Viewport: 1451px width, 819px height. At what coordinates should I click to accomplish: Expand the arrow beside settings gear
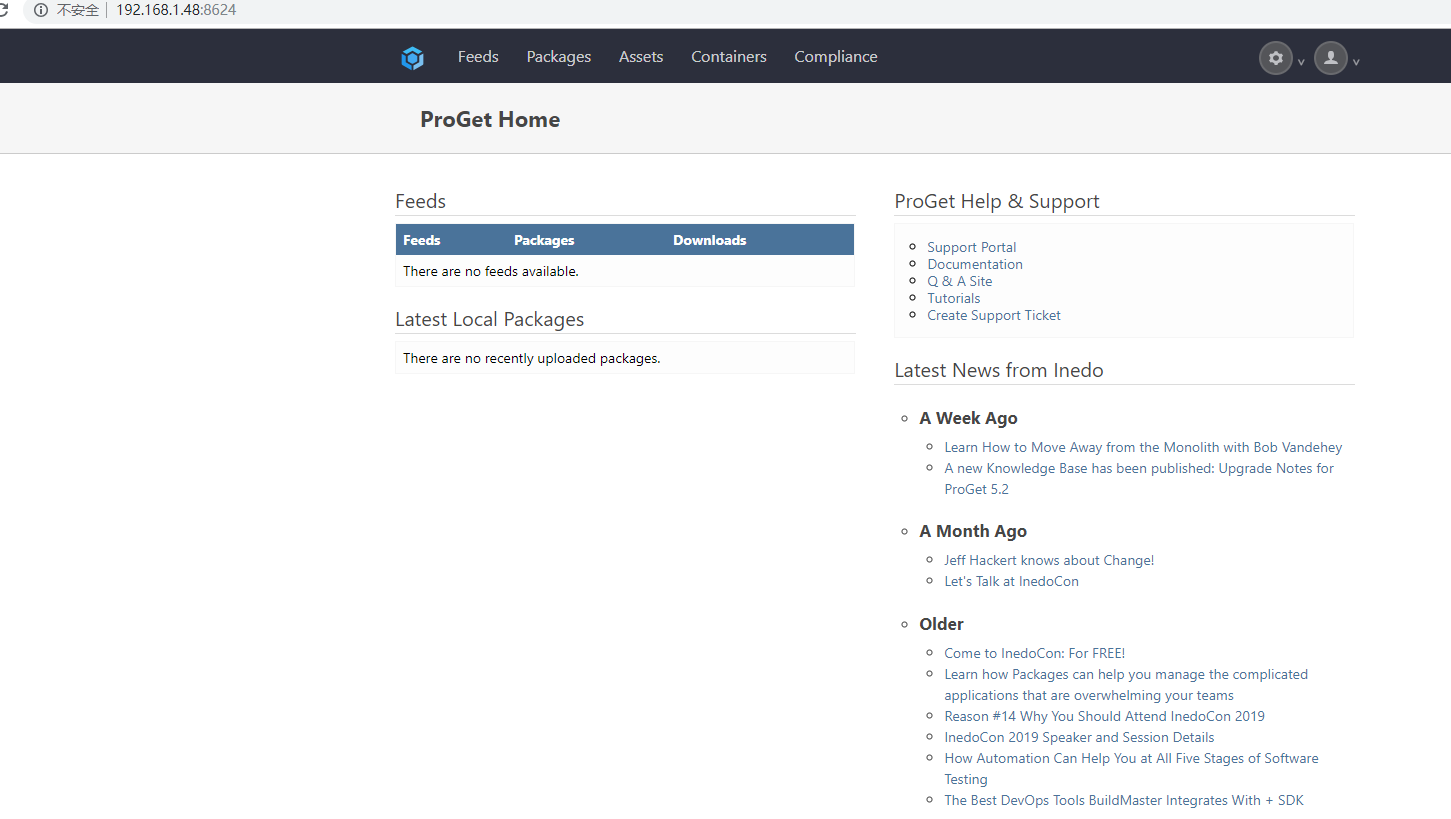pos(1301,62)
